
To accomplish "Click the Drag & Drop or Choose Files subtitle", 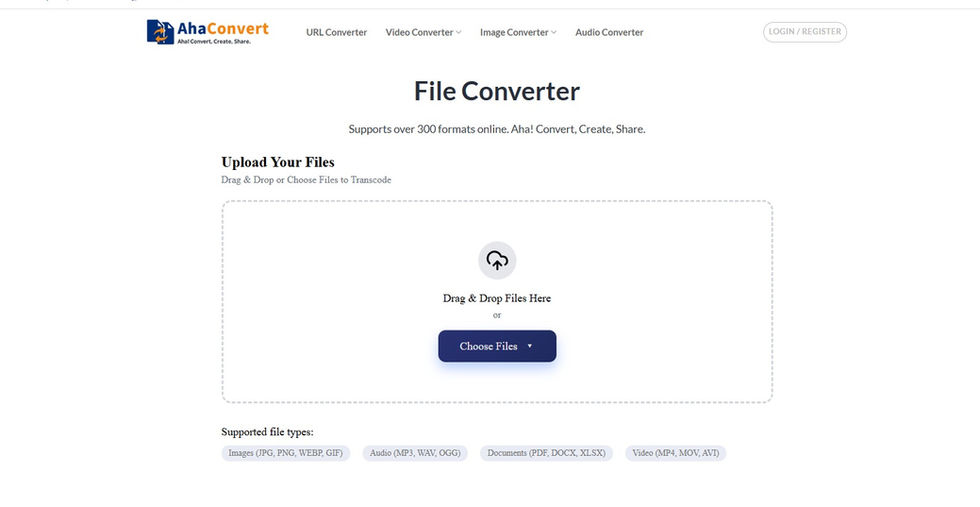I will tap(306, 180).
